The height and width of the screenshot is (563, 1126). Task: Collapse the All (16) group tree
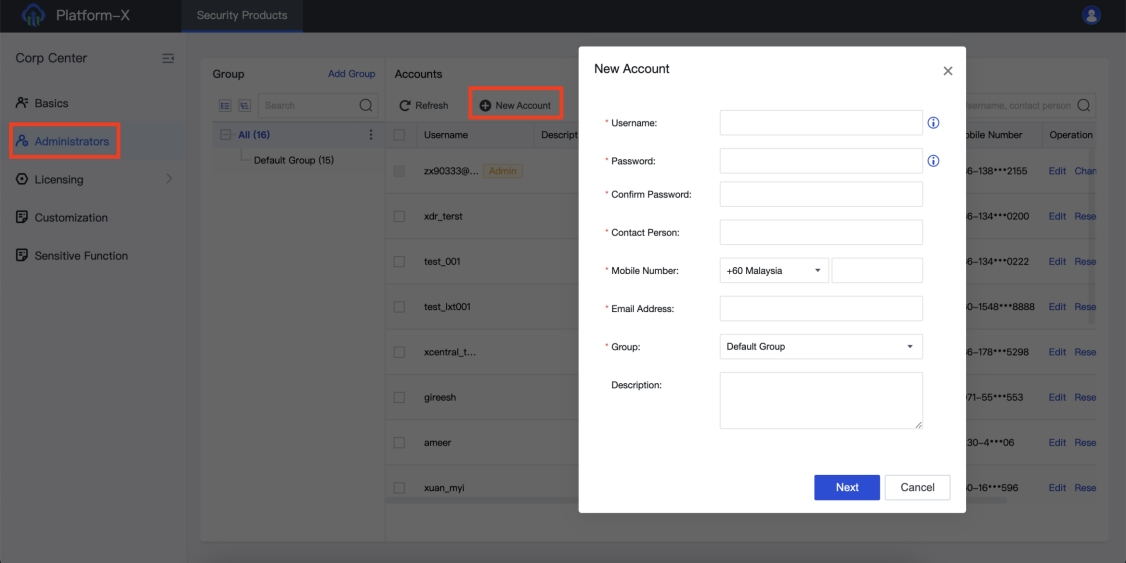click(225, 134)
